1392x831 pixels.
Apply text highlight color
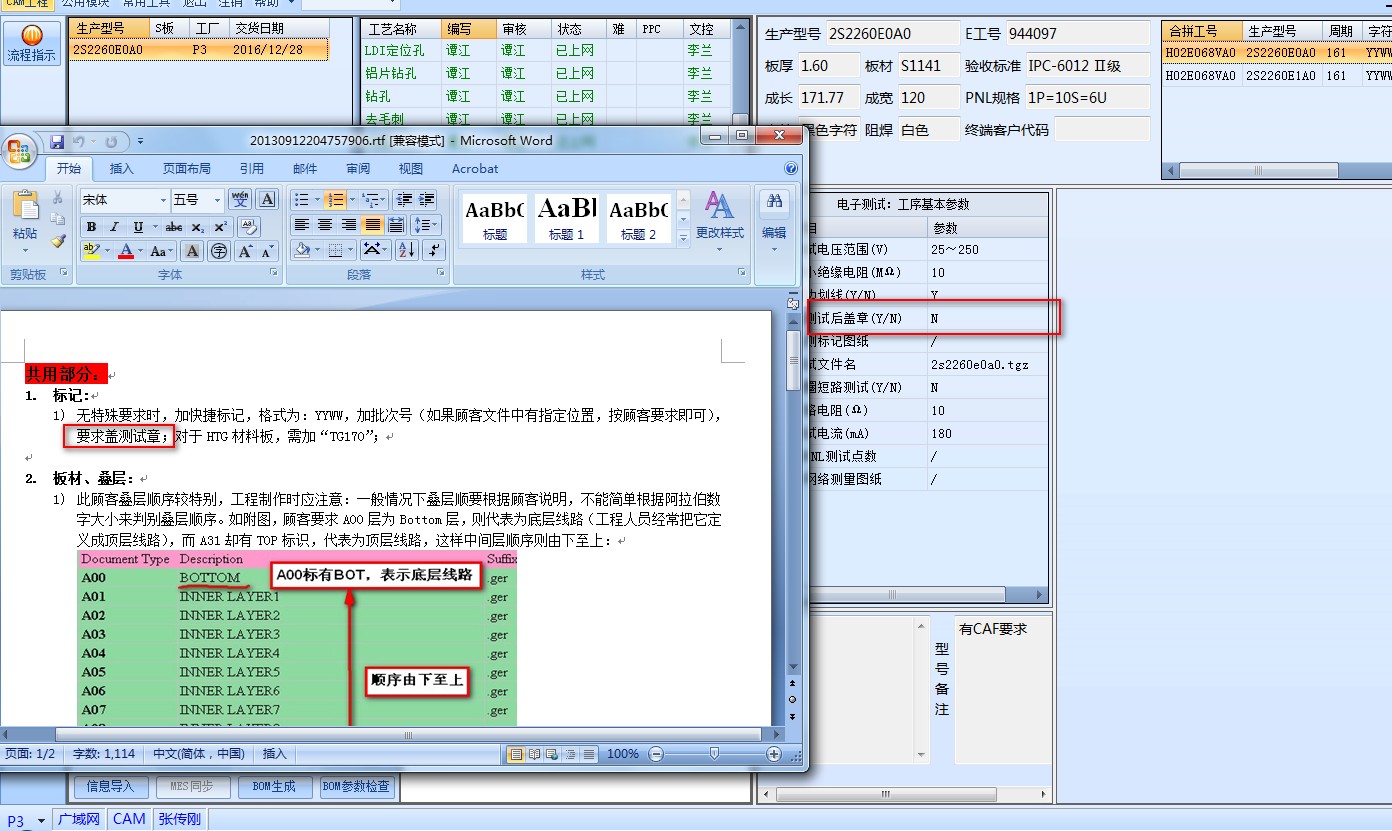coord(91,251)
